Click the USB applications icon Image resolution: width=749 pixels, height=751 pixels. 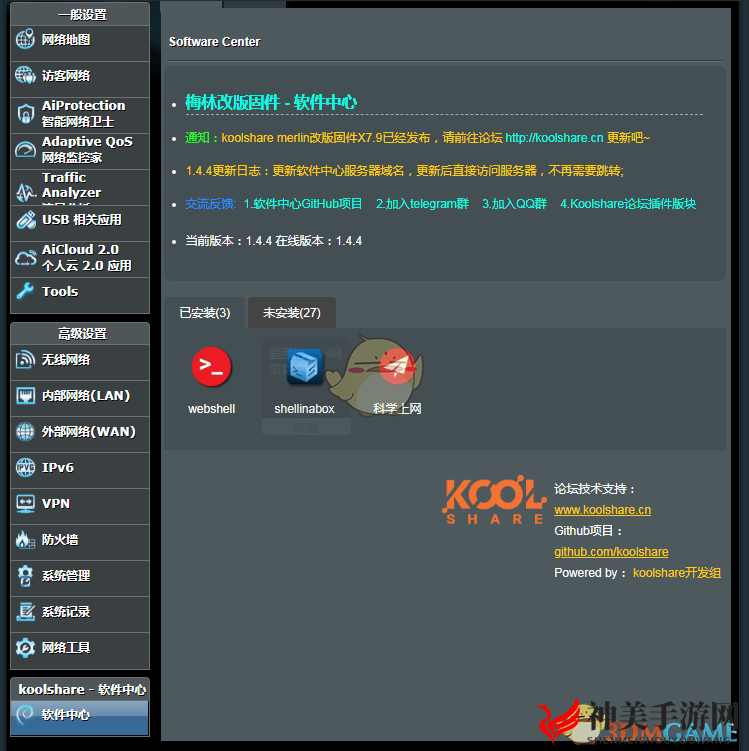(25, 220)
